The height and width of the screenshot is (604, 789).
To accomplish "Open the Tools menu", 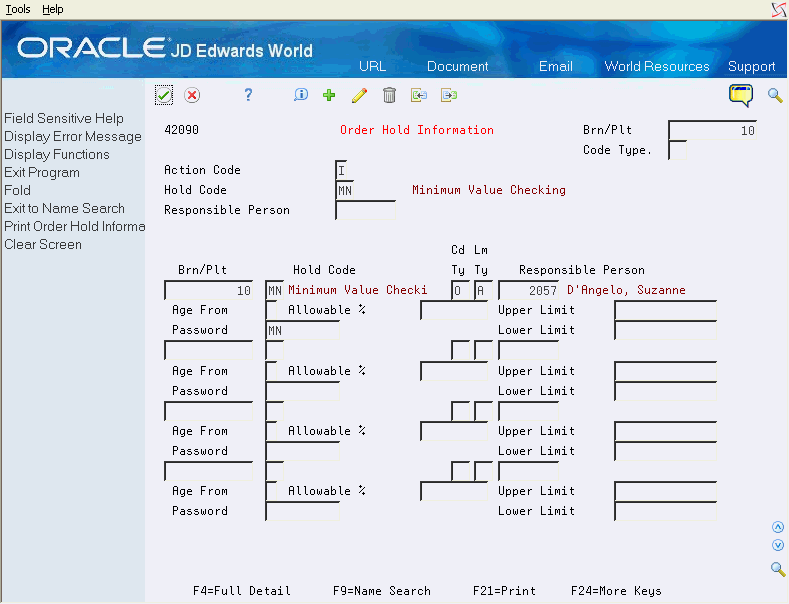I will point(18,9).
